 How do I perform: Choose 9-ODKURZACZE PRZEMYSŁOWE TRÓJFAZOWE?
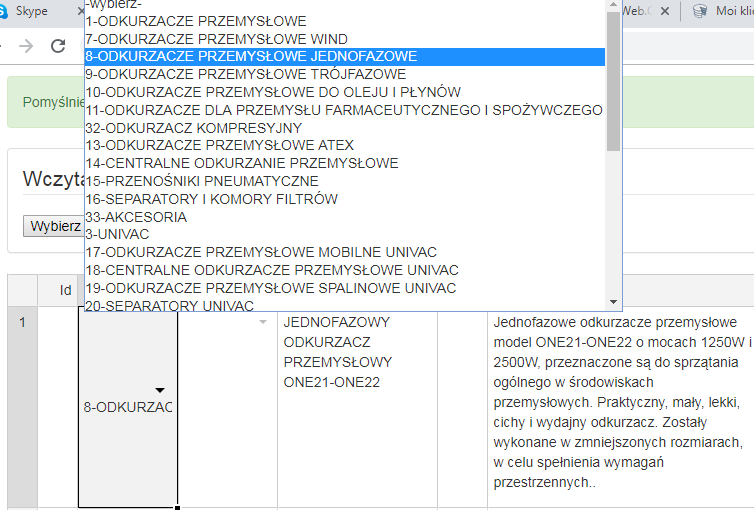coord(345,75)
